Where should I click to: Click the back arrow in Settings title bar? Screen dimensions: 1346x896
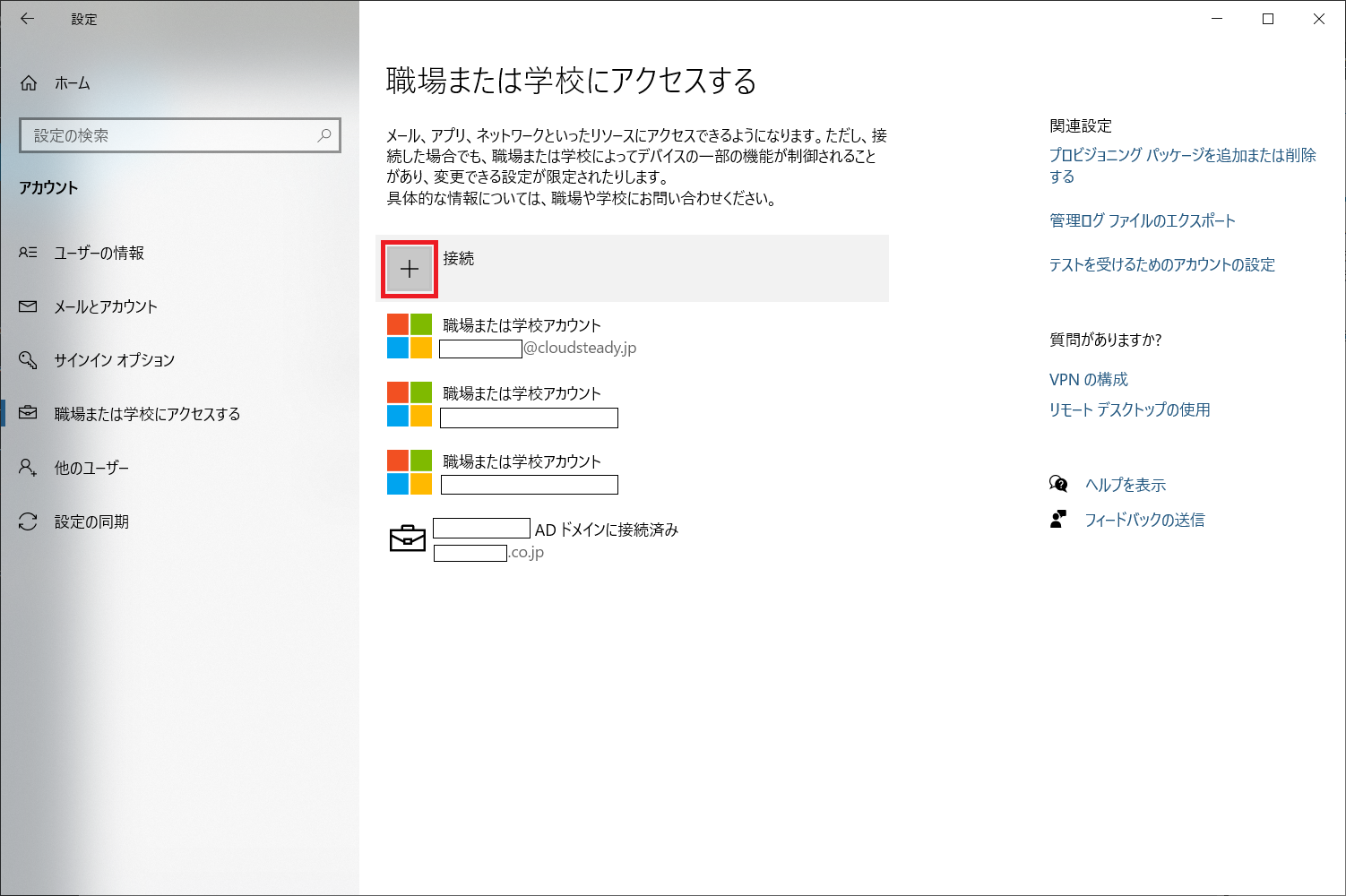[28, 18]
